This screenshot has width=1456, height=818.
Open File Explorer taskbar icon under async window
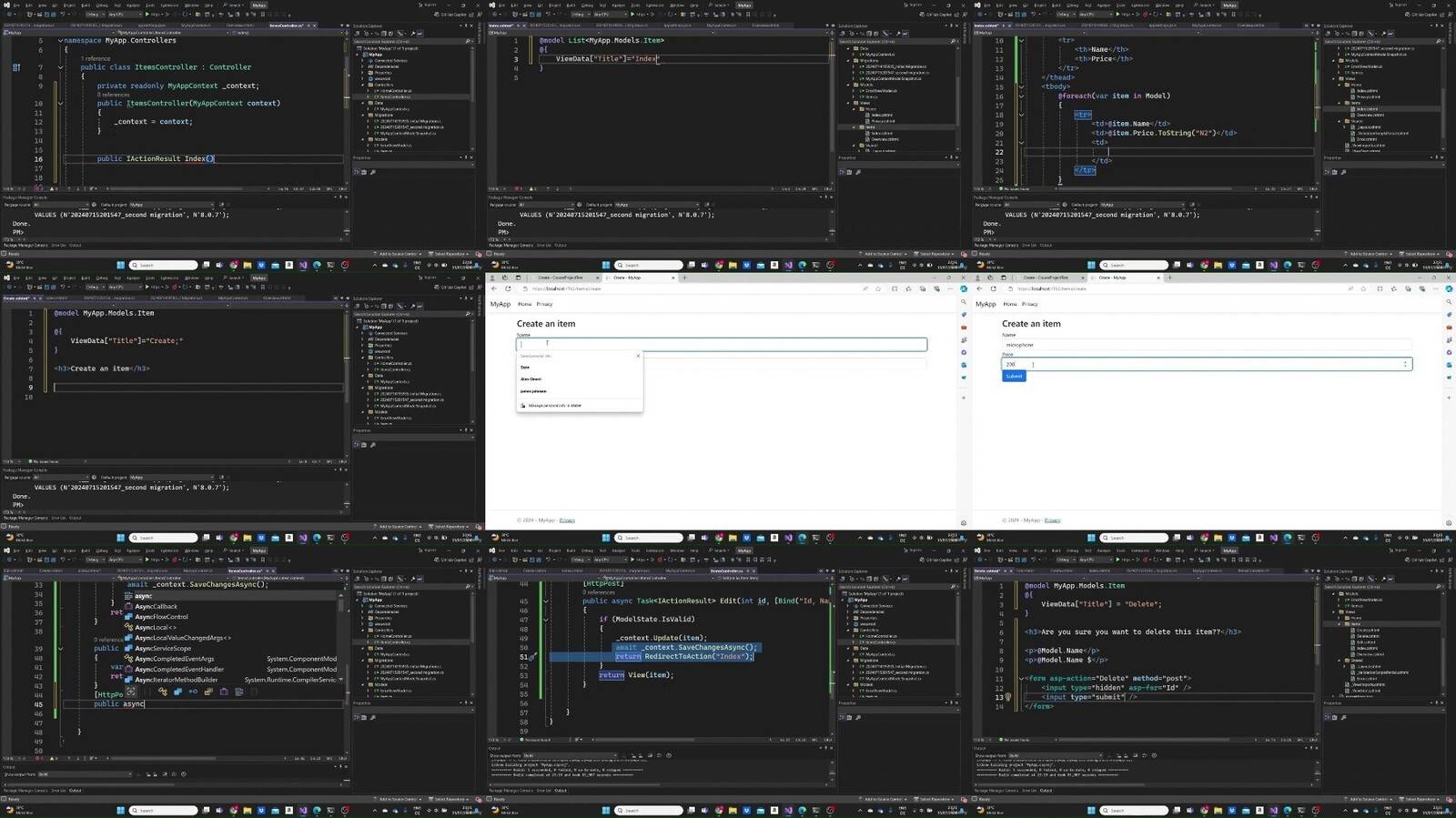tap(247, 810)
